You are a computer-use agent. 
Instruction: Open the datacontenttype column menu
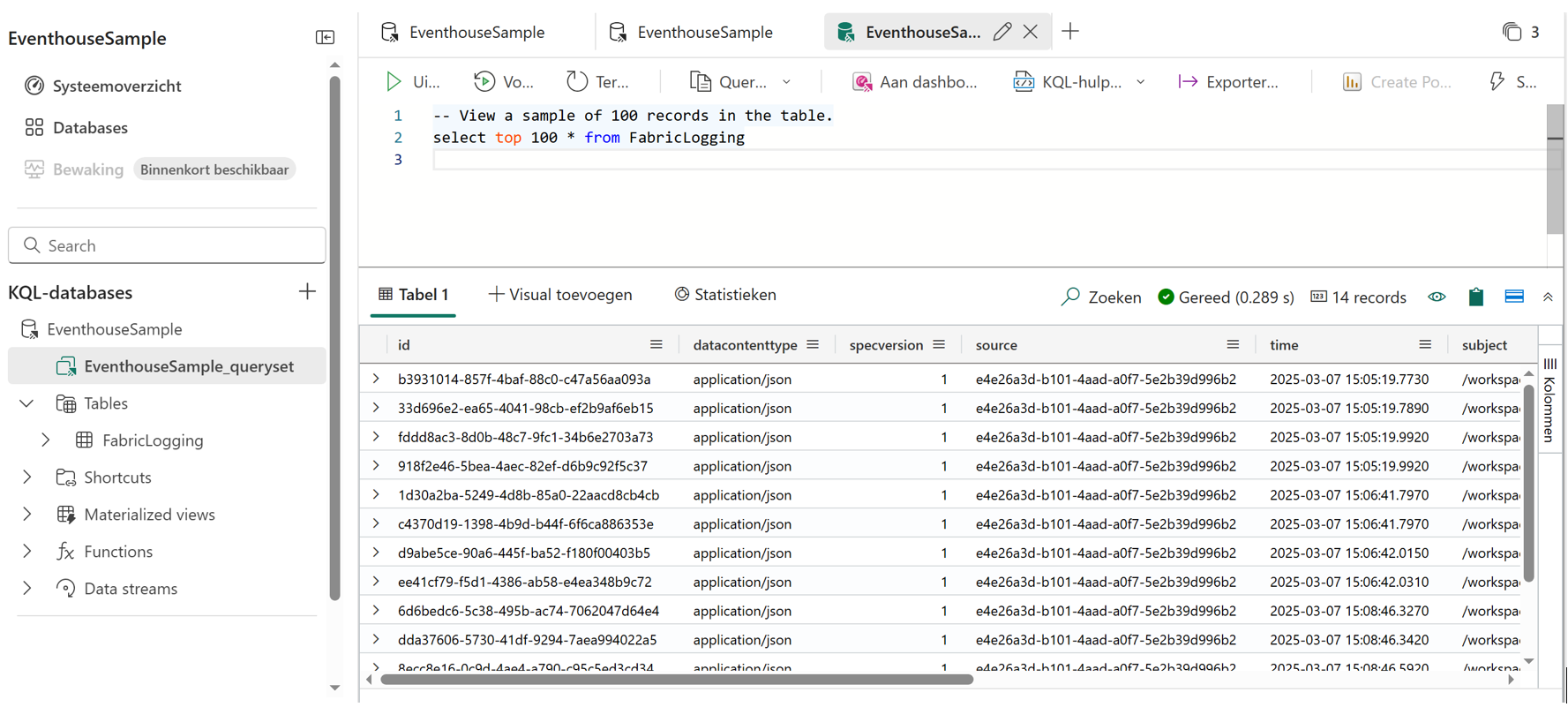(813, 345)
